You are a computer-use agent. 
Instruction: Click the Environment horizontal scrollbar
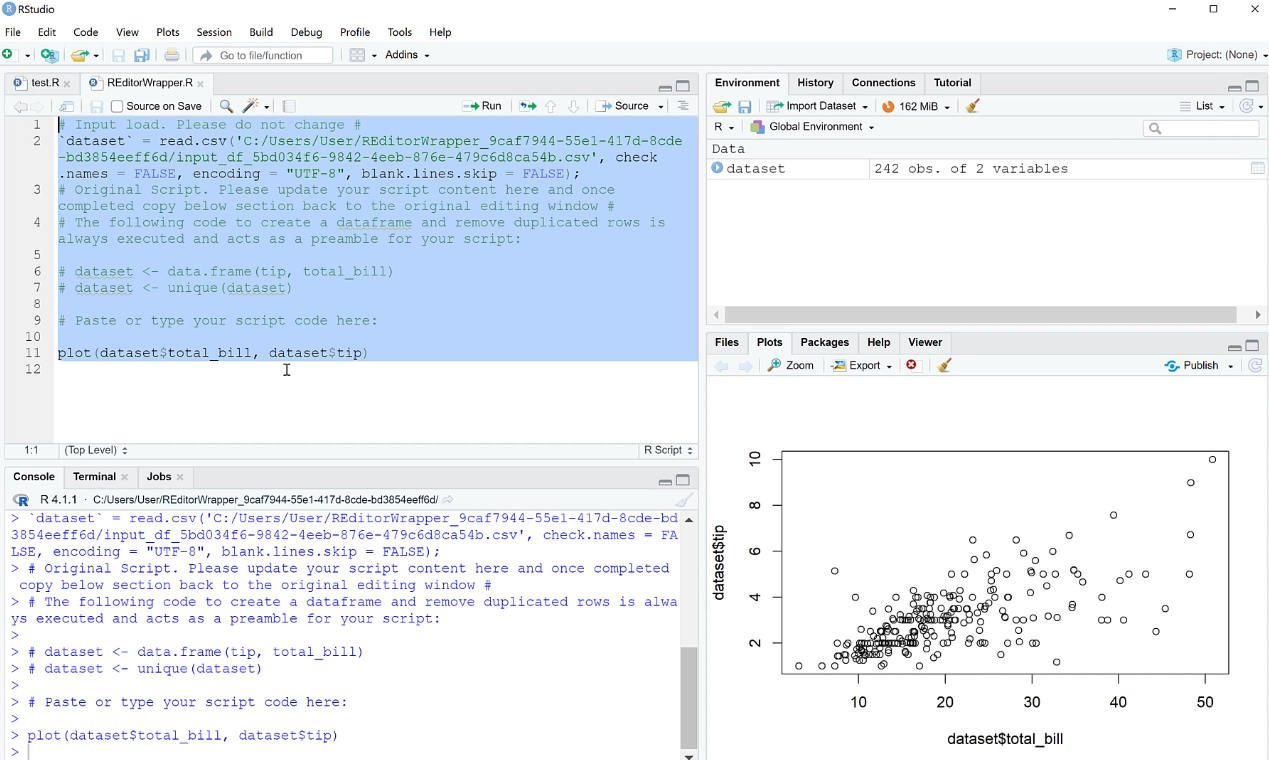coord(983,315)
